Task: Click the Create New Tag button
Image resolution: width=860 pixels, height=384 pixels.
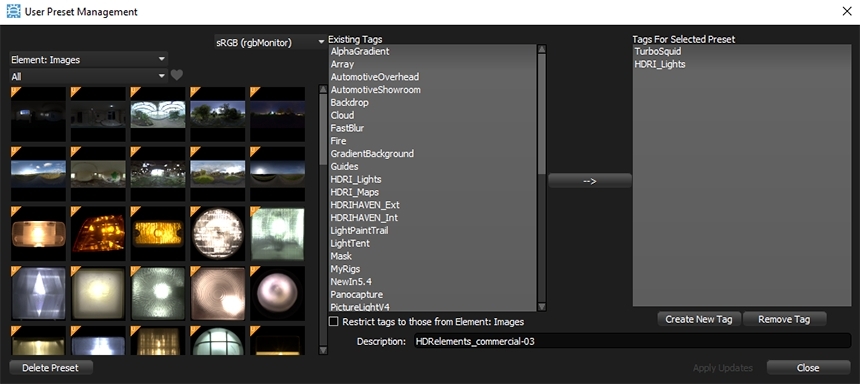Action: point(699,319)
